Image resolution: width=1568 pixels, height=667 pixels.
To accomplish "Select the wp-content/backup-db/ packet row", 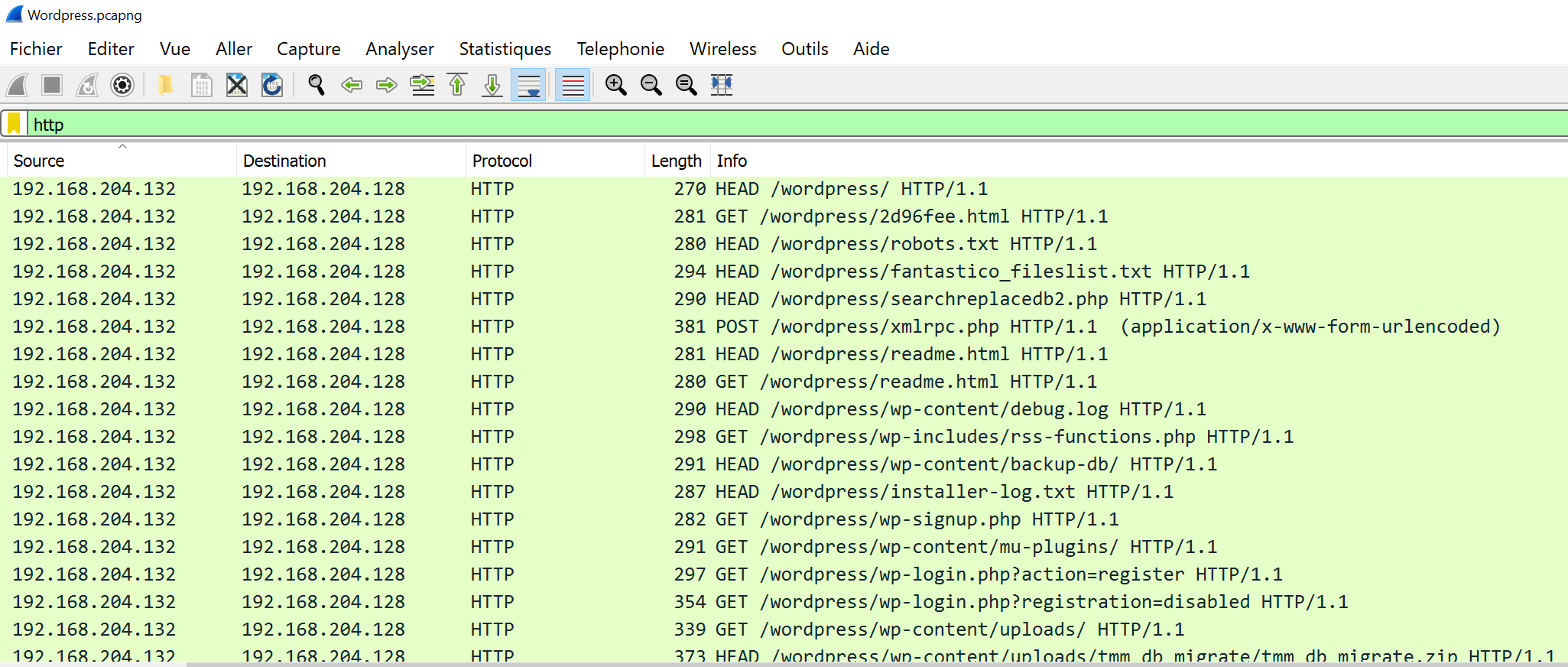I will (x=784, y=464).
